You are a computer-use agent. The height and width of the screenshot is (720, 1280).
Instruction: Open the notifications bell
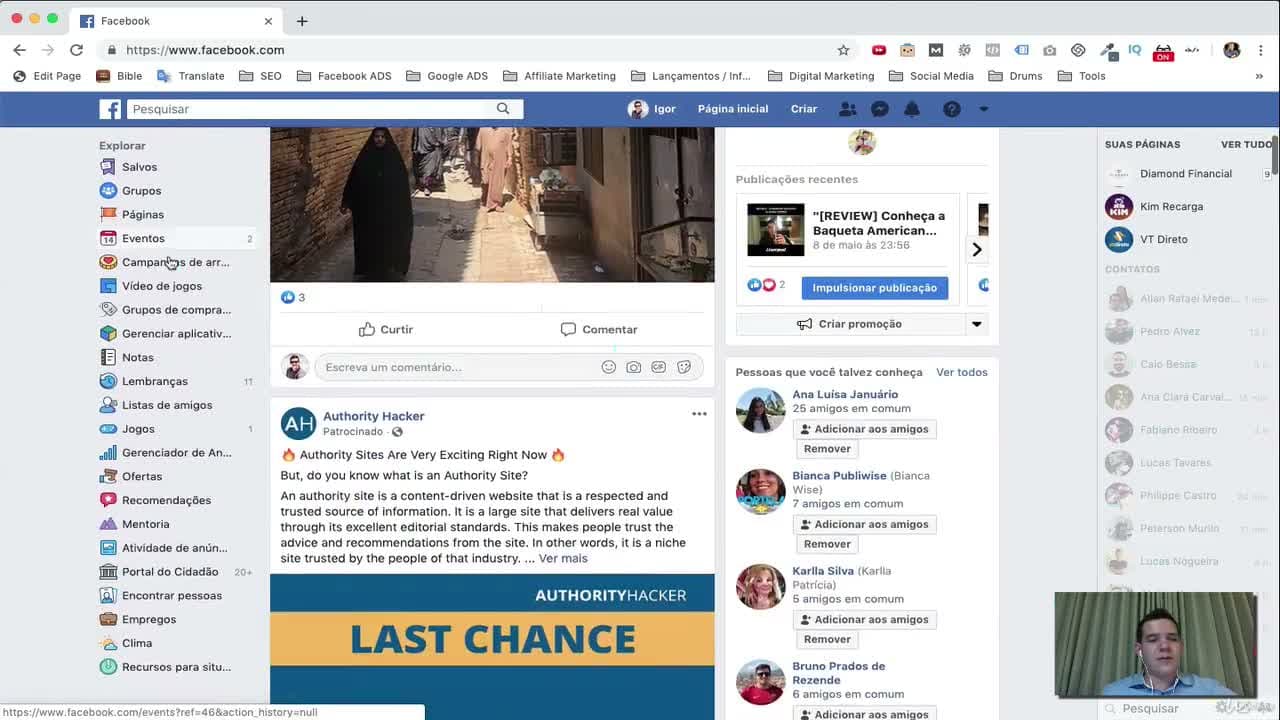912,109
